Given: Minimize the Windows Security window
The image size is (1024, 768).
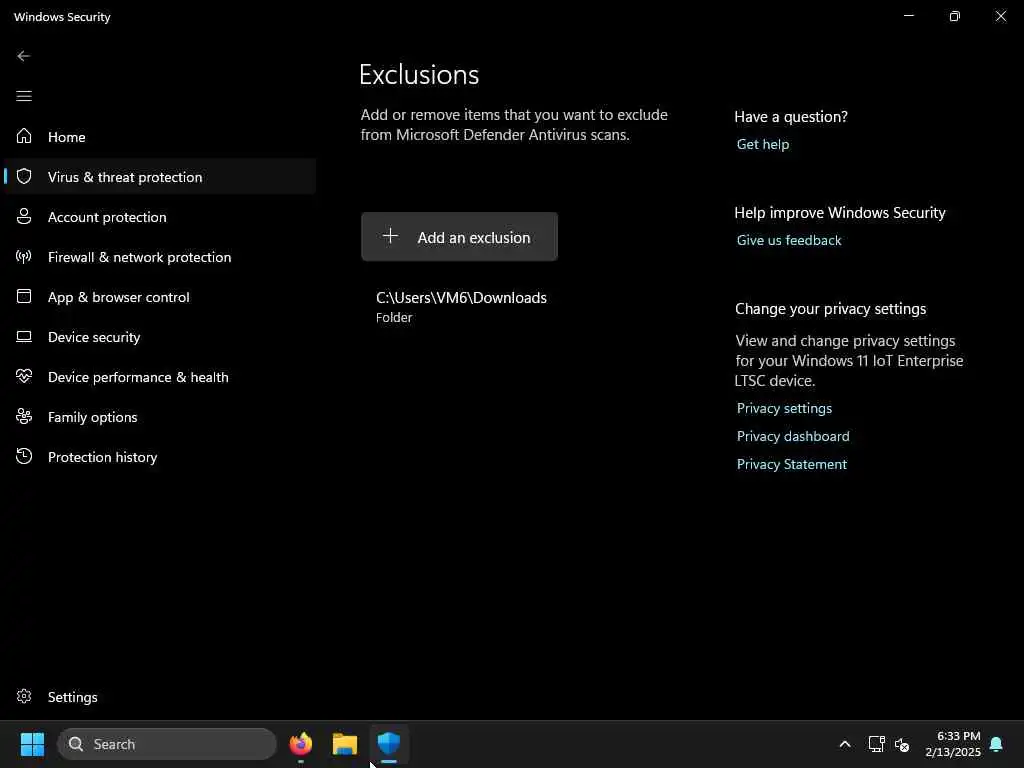Looking at the screenshot, I should [908, 16].
